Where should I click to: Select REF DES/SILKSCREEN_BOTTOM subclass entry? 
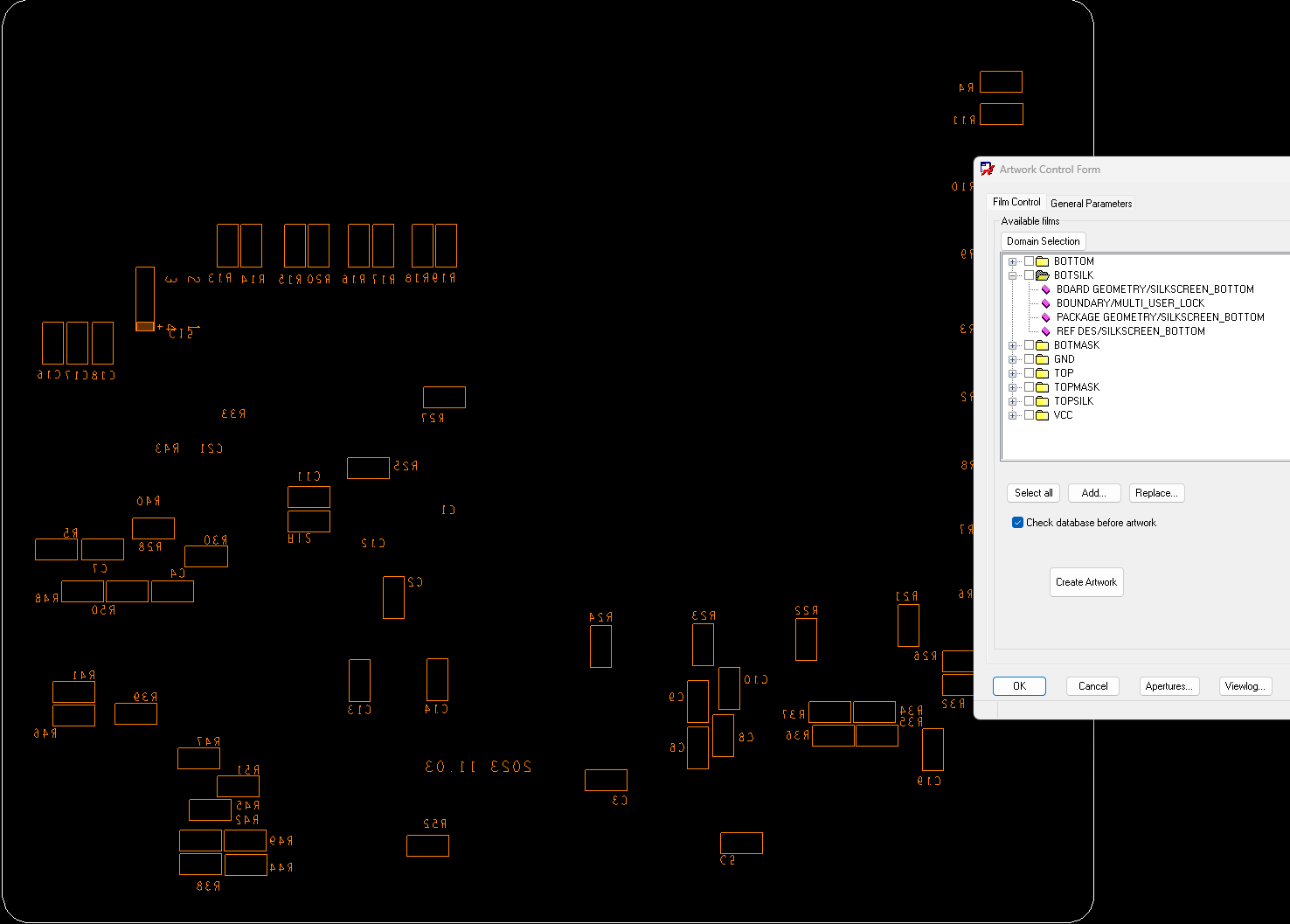click(1130, 331)
